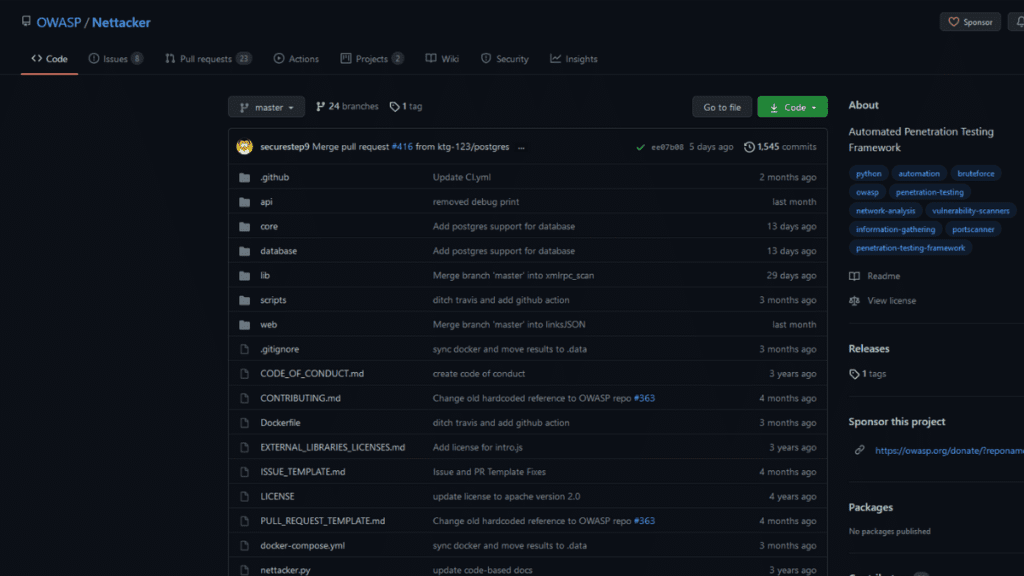Open the Insights tab
The height and width of the screenshot is (576, 1024).
coord(574,59)
